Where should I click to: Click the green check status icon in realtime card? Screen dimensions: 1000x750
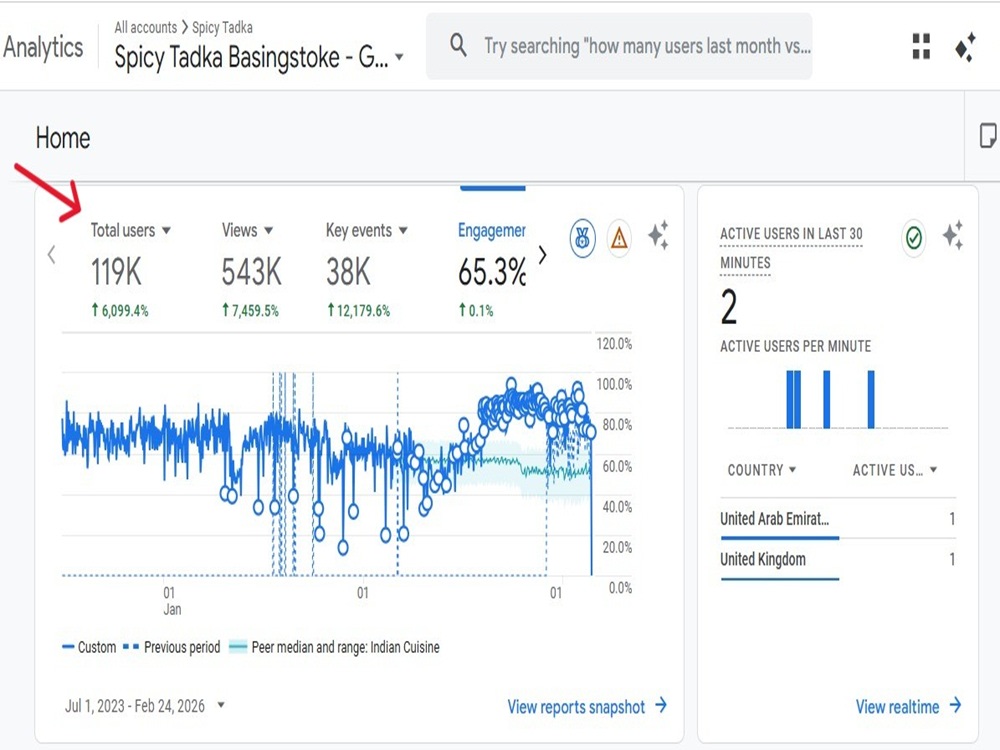pos(914,238)
